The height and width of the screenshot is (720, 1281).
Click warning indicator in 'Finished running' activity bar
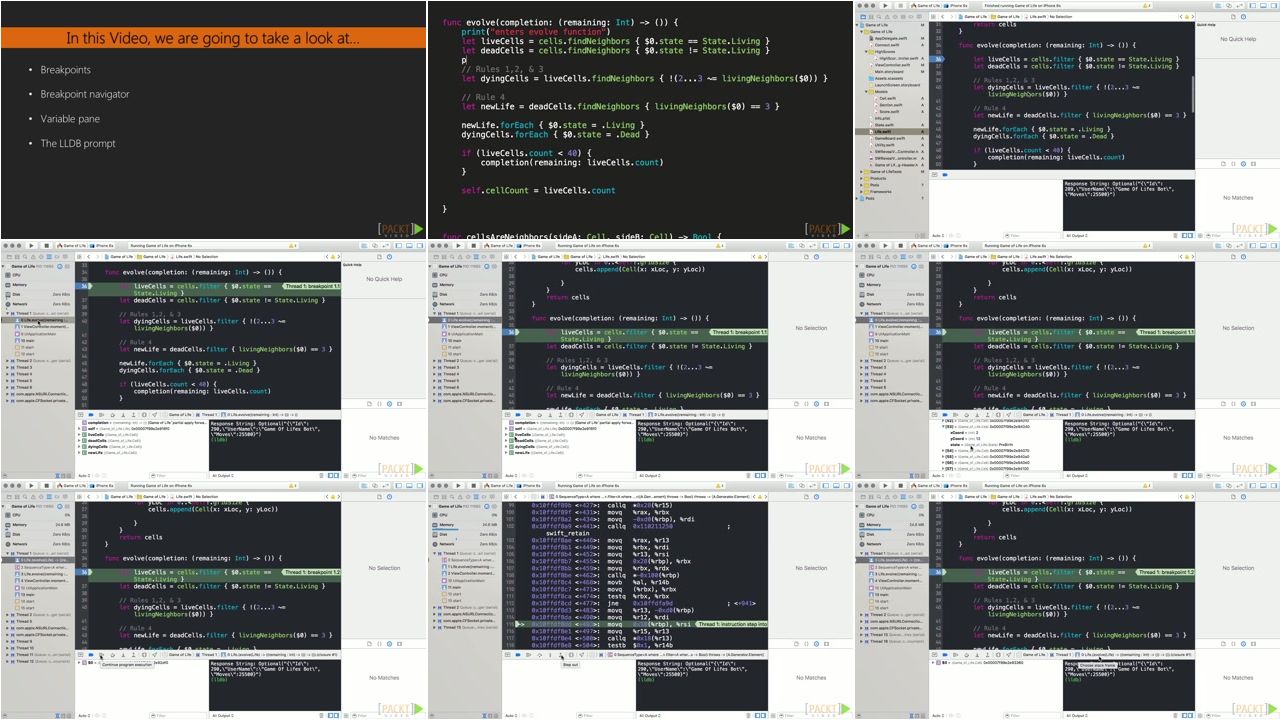(1146, 6)
